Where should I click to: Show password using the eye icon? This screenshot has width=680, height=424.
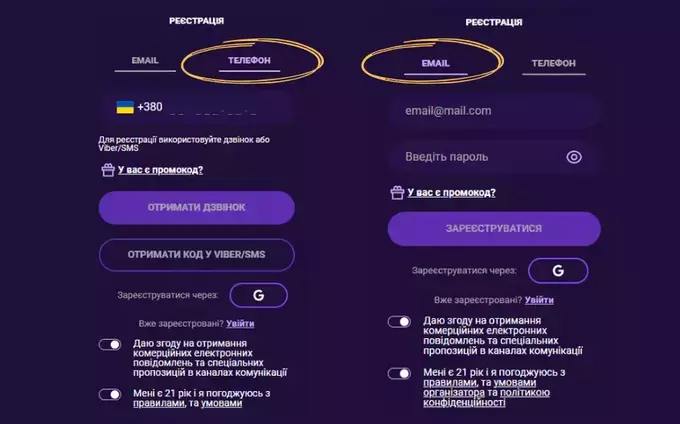coord(573,157)
